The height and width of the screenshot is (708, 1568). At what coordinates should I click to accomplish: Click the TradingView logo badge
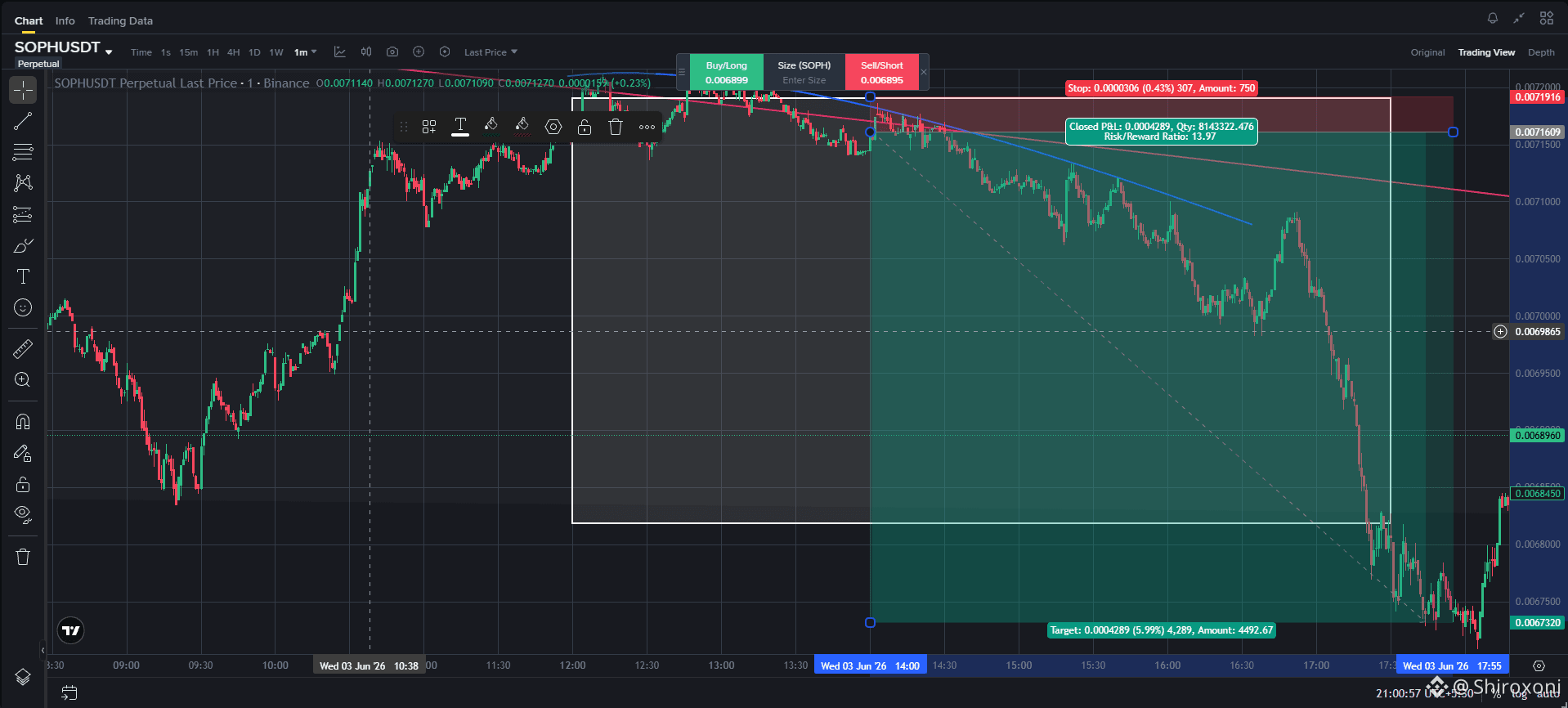coord(71,630)
